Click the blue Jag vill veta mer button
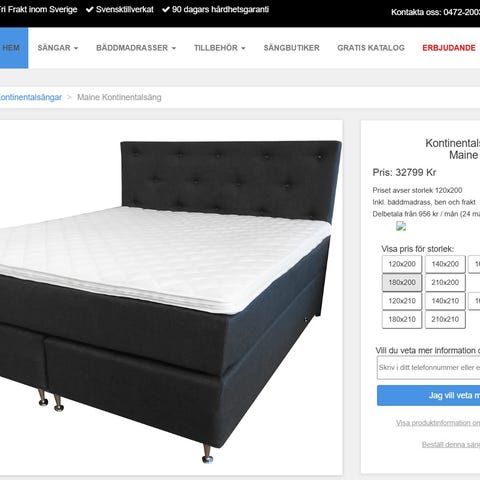Screen dimensions: 480x480 [x=428, y=396]
